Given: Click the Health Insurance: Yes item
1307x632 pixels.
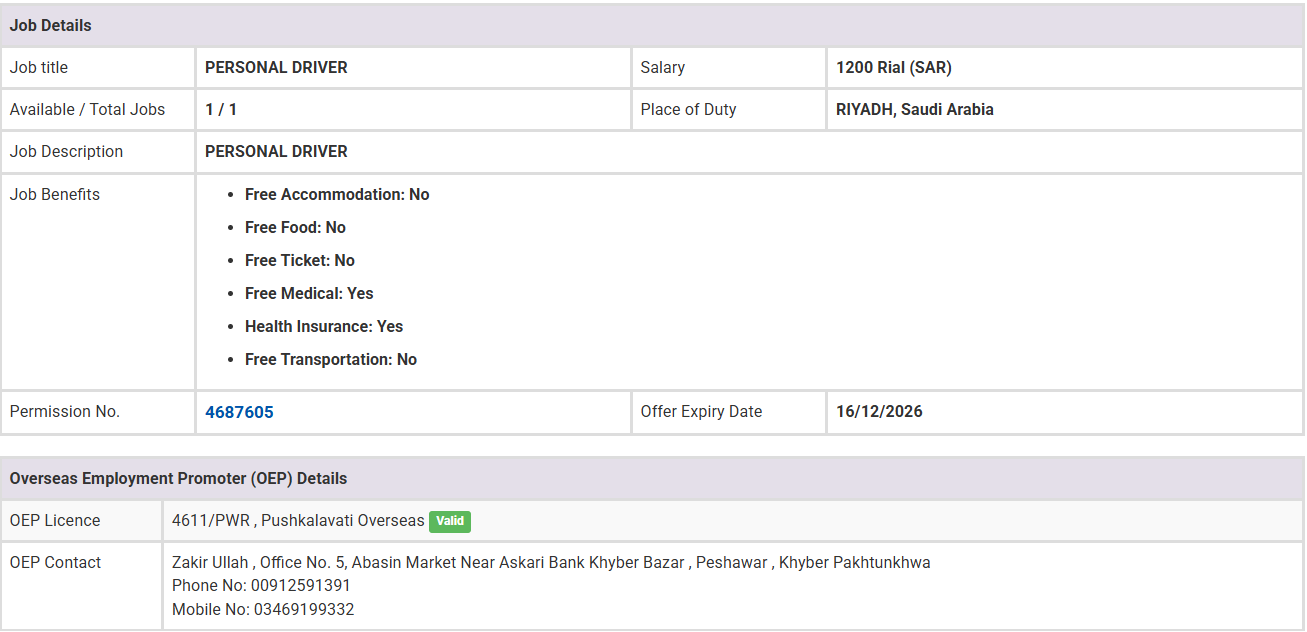Looking at the screenshot, I should pyautogui.click(x=324, y=327).
